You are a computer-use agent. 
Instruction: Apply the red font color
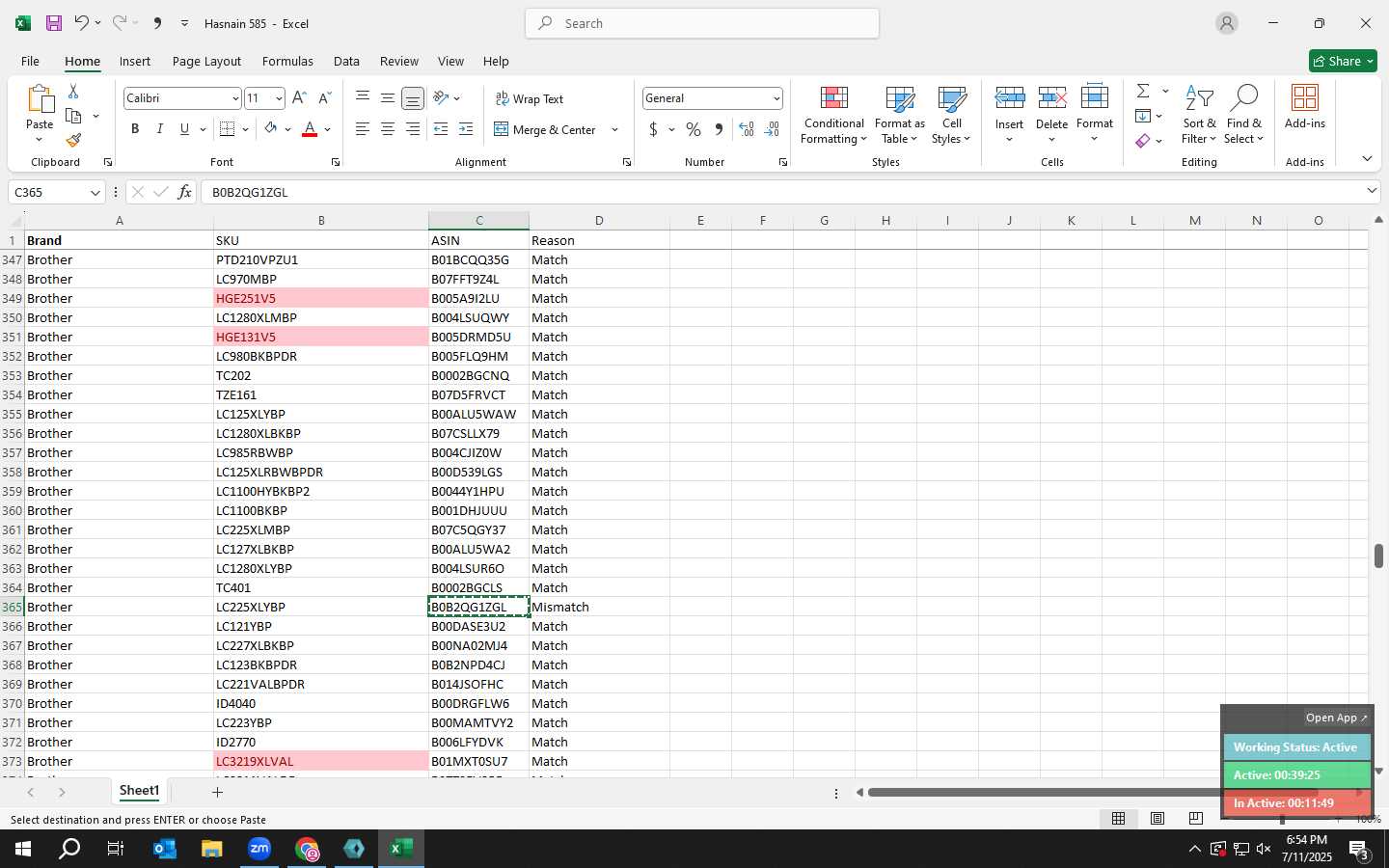[x=310, y=129]
